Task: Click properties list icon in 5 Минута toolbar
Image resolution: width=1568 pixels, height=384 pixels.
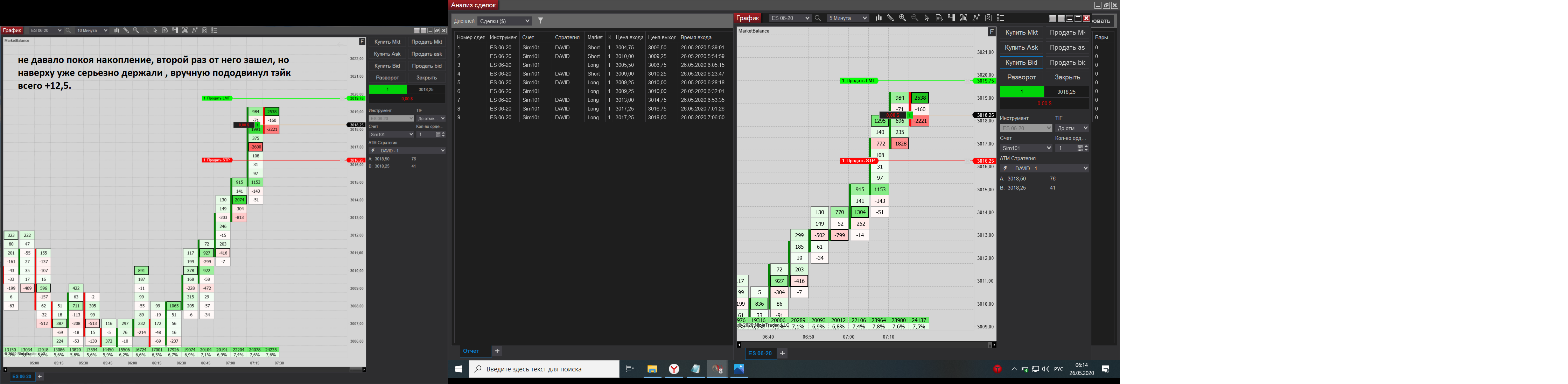Action: 1001,18
